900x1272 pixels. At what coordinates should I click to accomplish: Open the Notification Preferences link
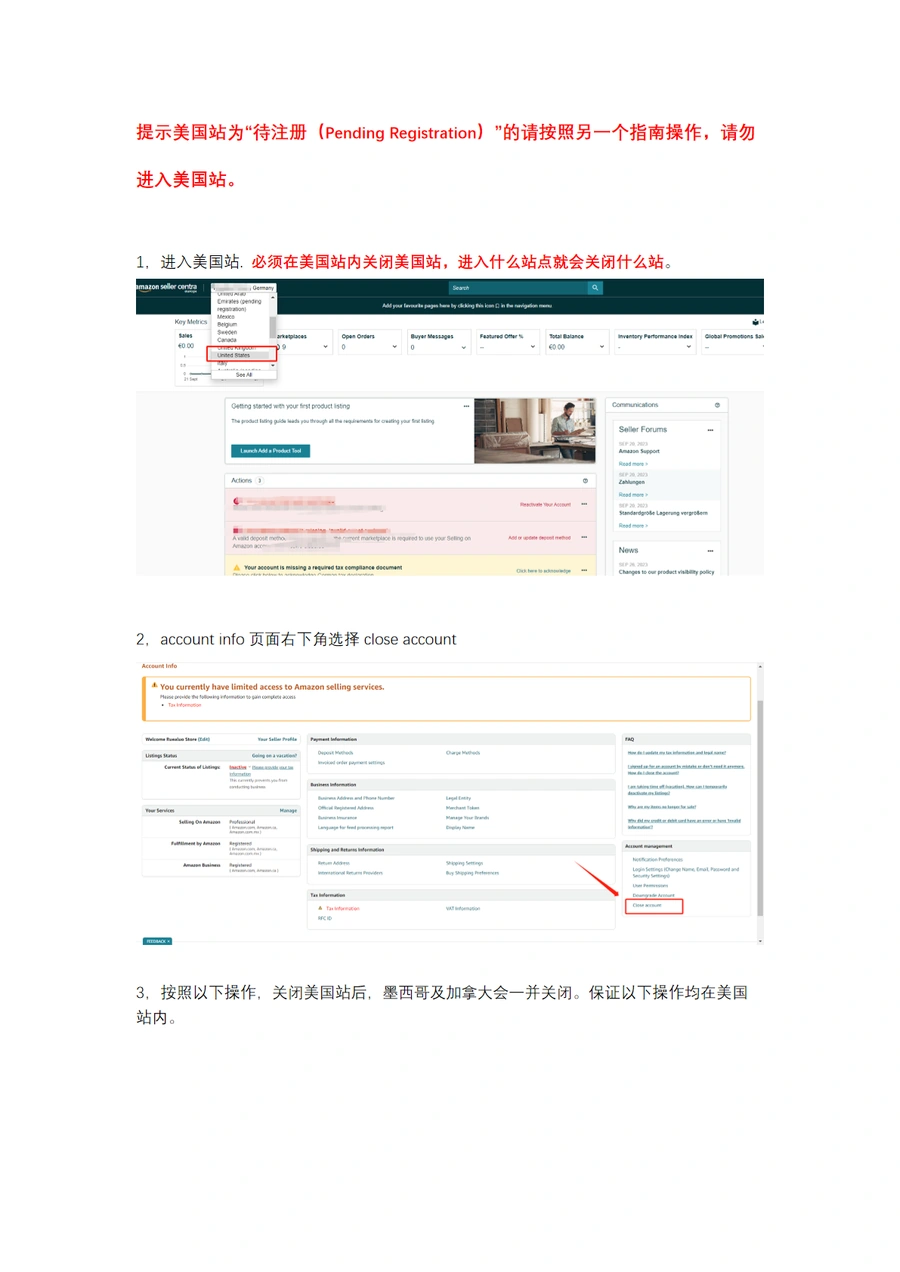pos(657,859)
